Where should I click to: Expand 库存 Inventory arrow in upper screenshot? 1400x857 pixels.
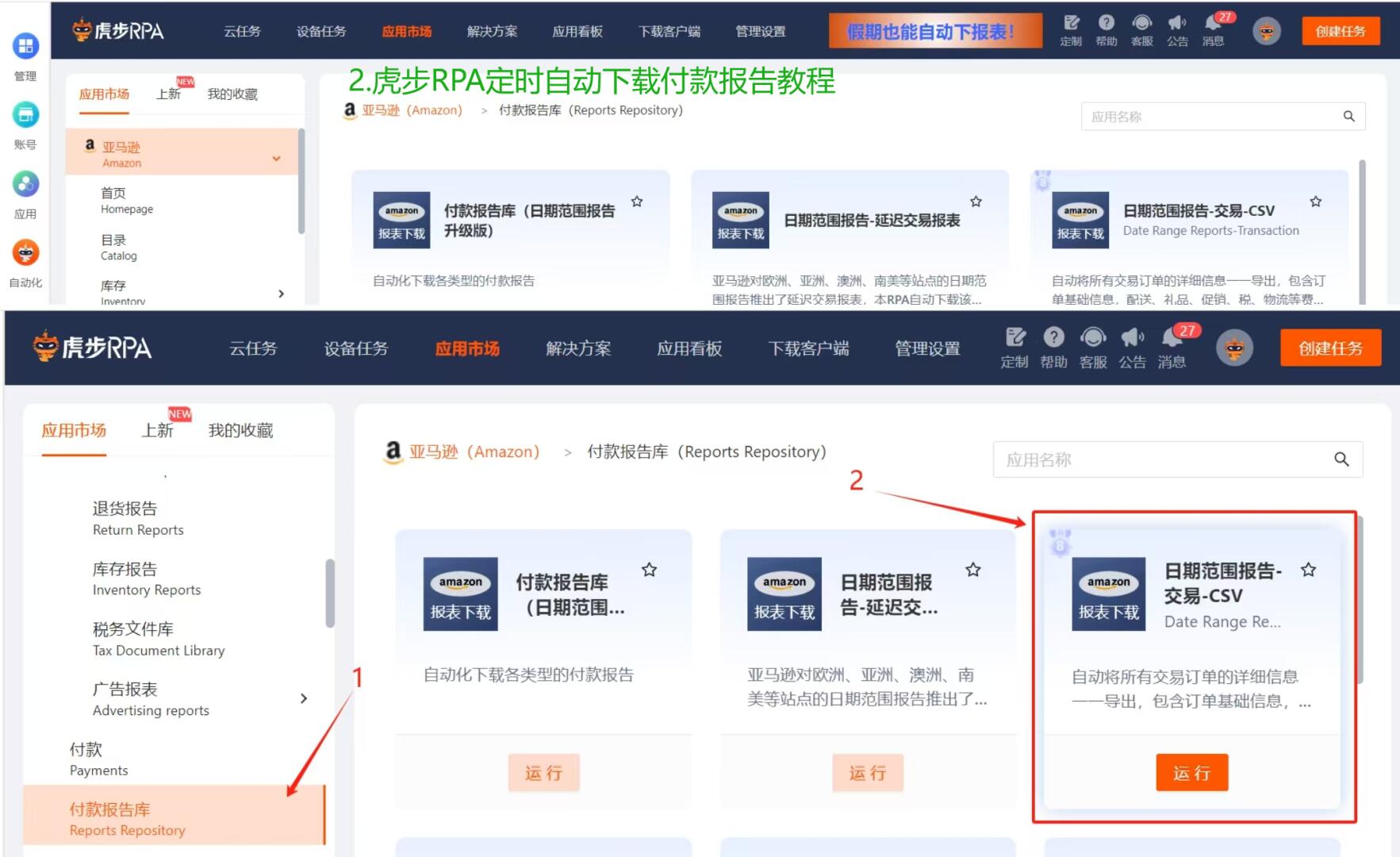282,294
